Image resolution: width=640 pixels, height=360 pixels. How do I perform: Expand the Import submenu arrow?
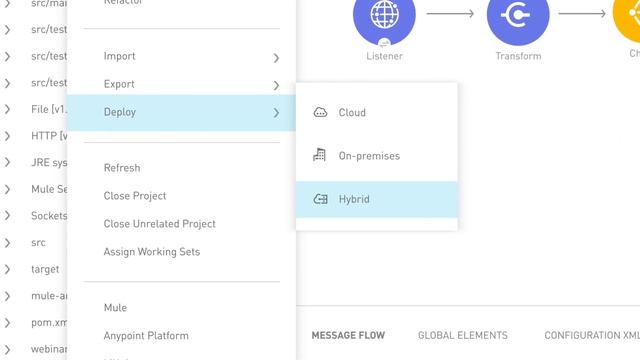[276, 58]
